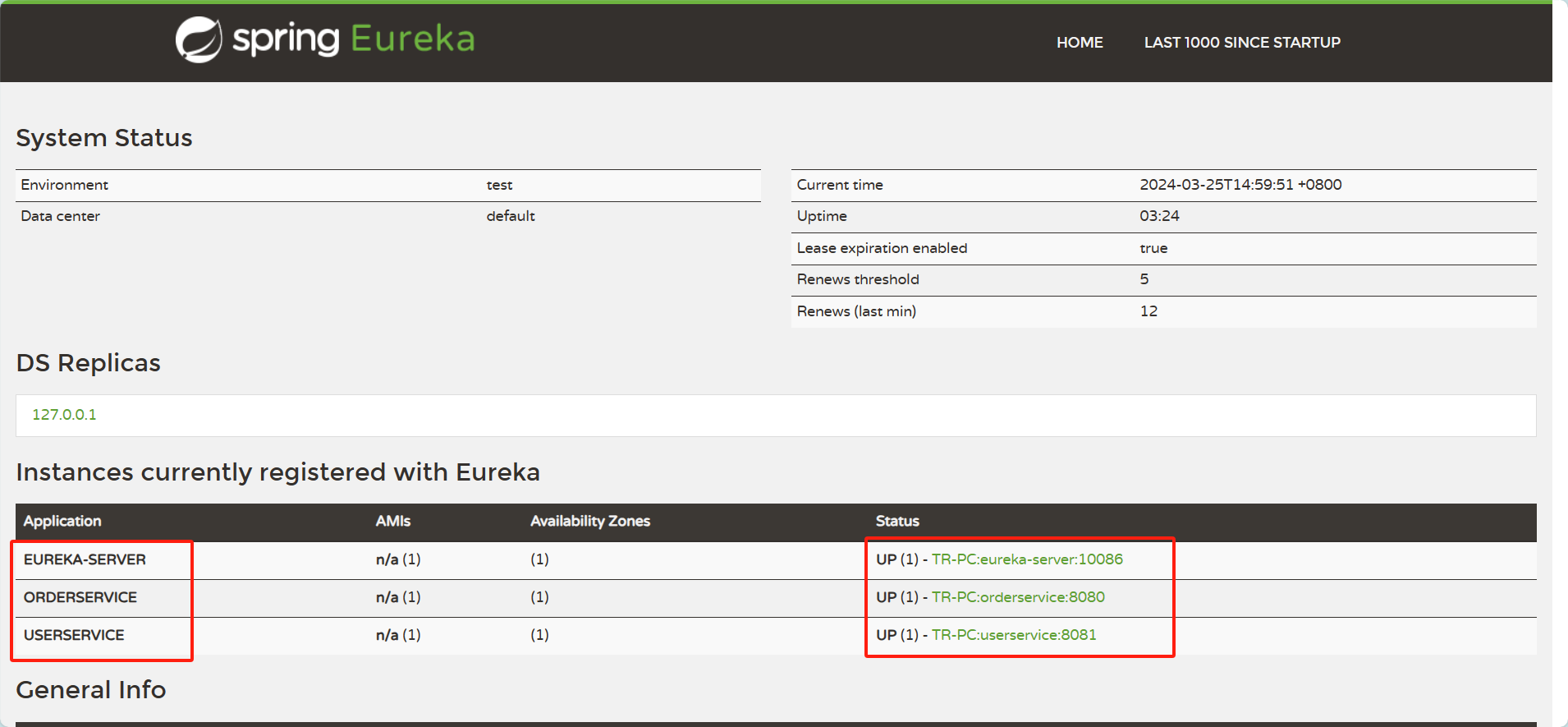
Task: Click the General Info heading
Action: [x=90, y=689]
